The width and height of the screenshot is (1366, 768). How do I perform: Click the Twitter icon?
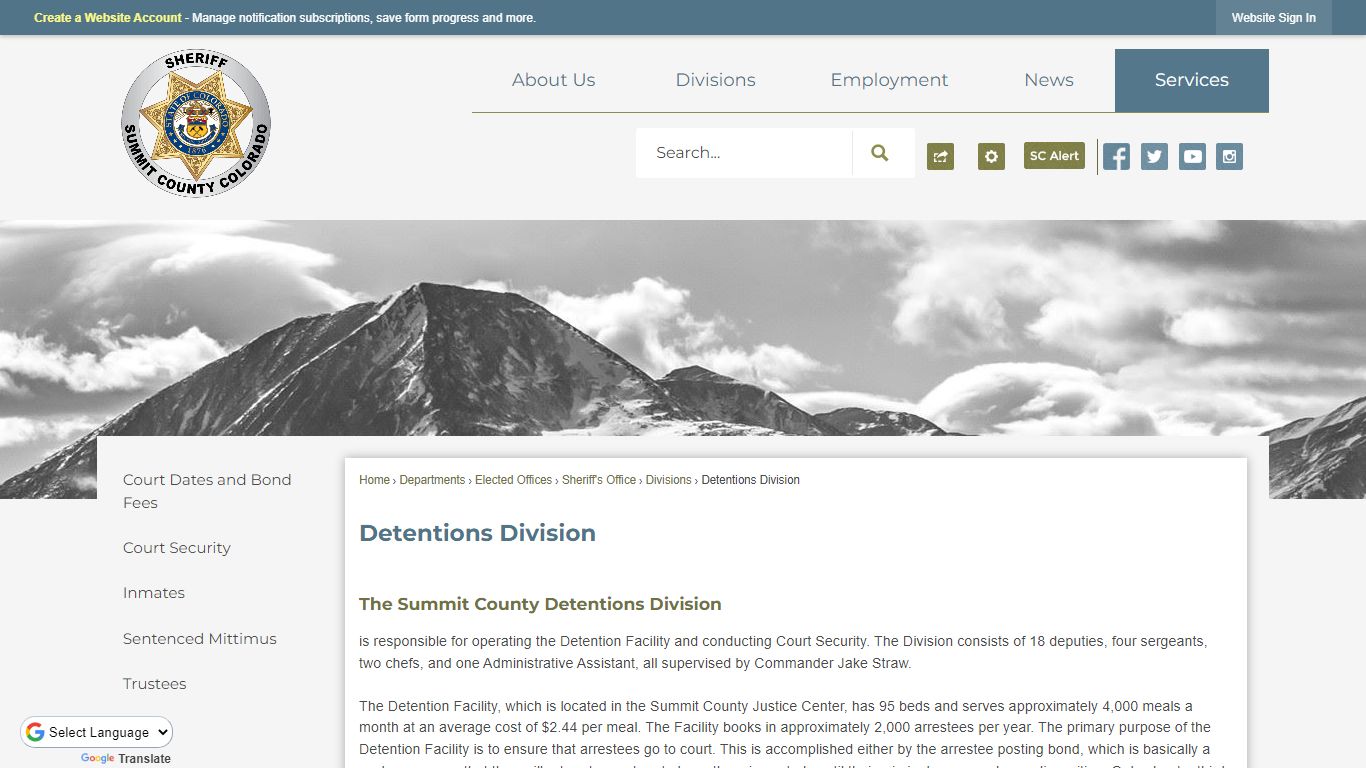pyautogui.click(x=1153, y=156)
